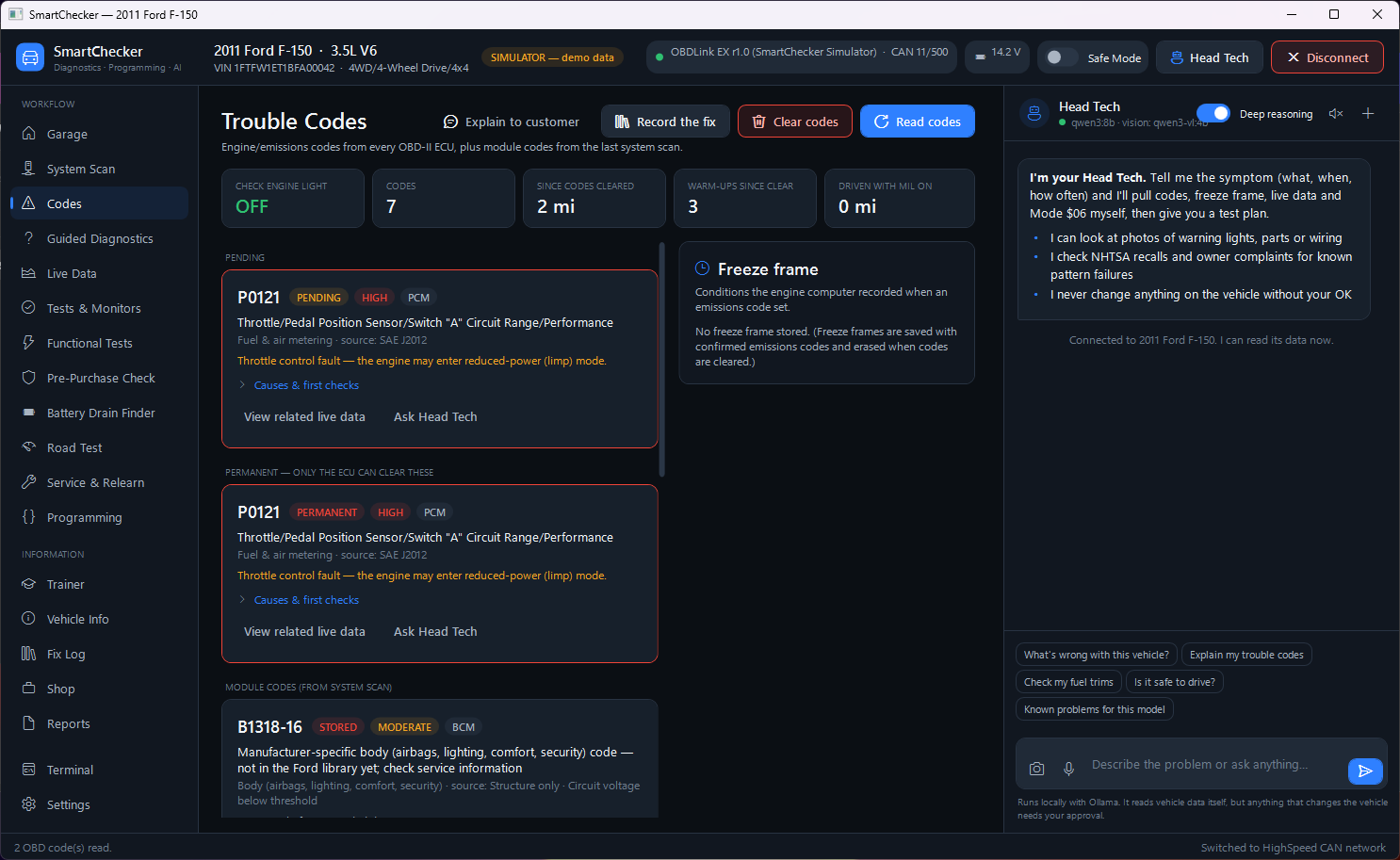This screenshot has height=860, width=1400.
Task: Select the 'Is it safe to drive?' suggestion
Action: pyautogui.click(x=1174, y=682)
